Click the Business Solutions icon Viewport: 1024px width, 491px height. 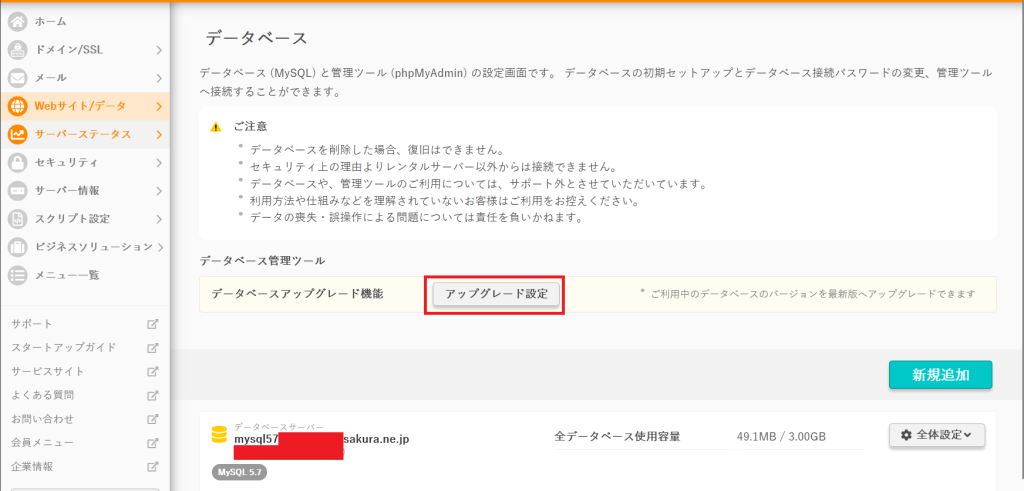coord(17,246)
